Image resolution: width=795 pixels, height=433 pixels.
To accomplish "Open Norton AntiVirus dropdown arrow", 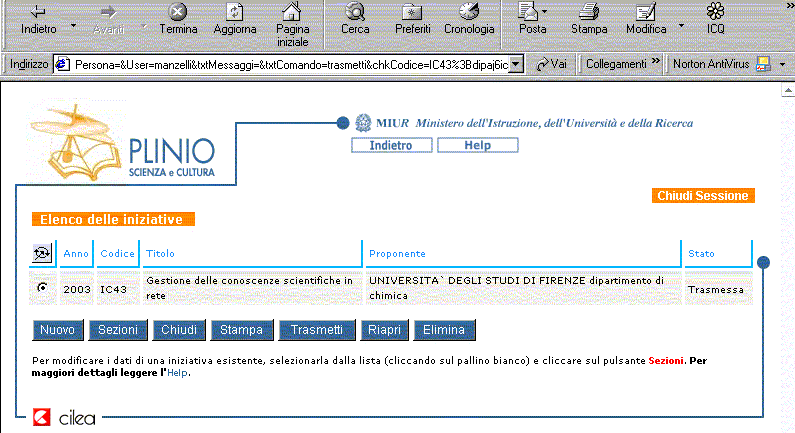I will (782, 64).
